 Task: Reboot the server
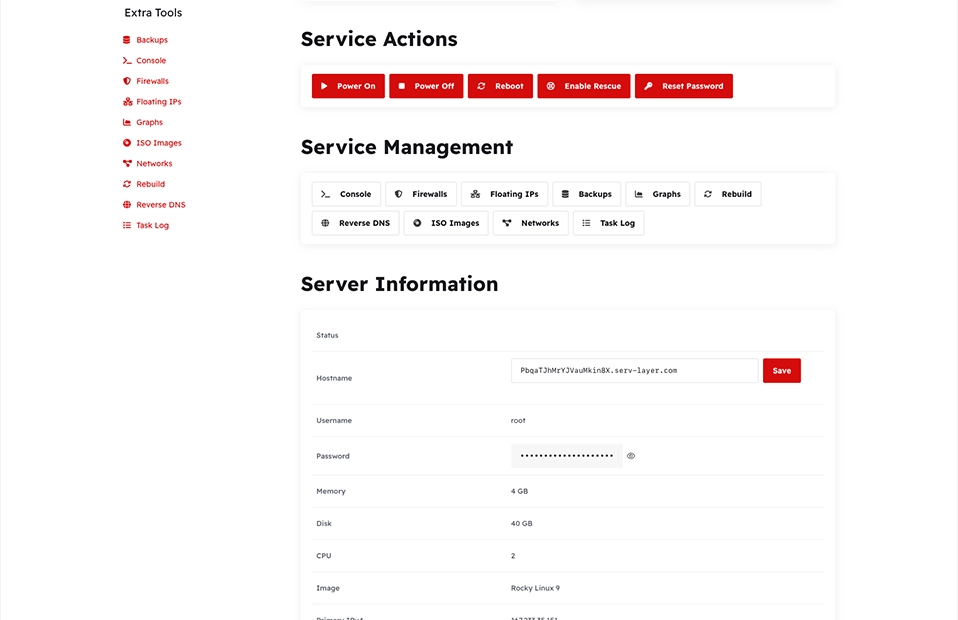tap(500, 86)
